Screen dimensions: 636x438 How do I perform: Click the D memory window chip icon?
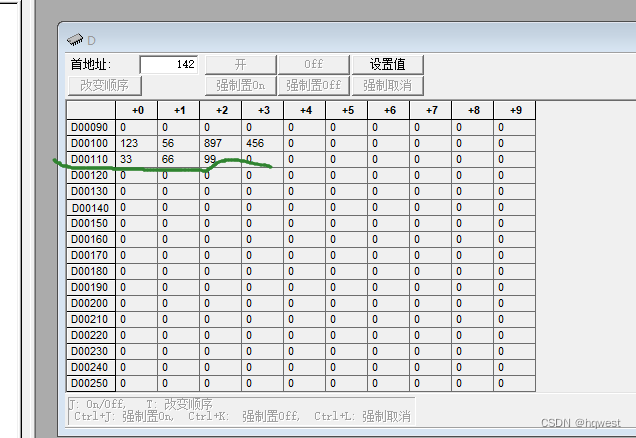(x=75, y=40)
